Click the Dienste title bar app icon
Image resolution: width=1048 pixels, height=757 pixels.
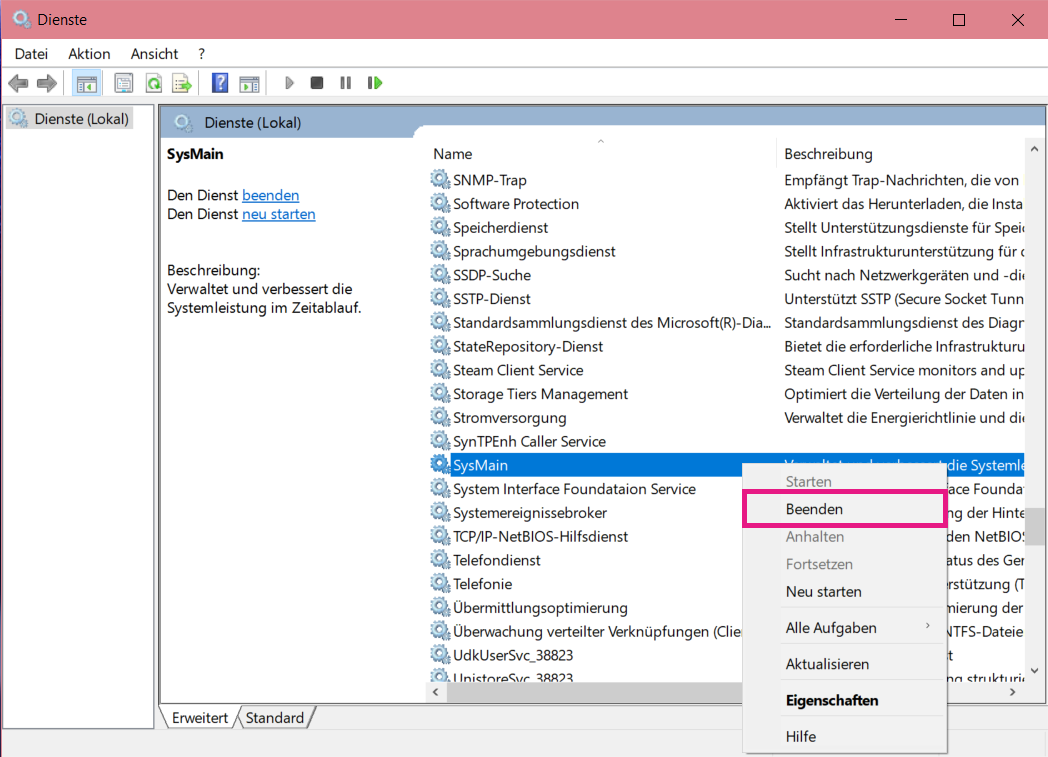[21, 19]
